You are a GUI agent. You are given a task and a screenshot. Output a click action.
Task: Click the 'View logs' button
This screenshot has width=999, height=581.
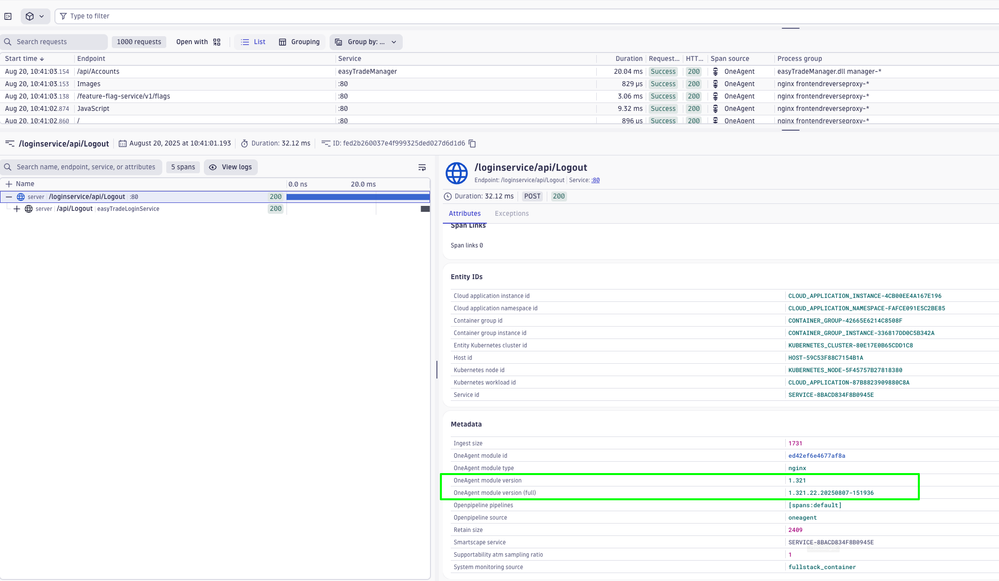(231, 167)
